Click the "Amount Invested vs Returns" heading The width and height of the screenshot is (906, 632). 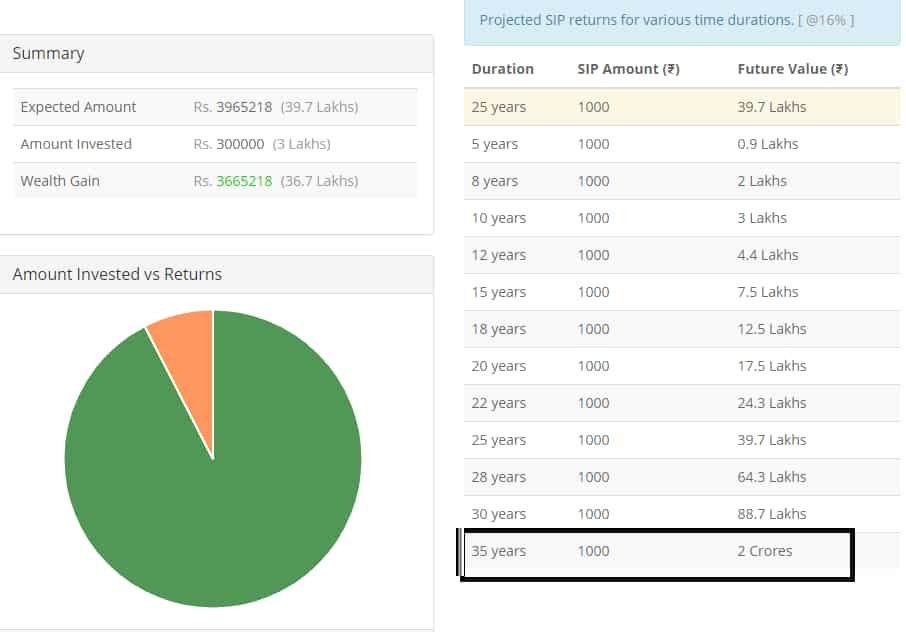pyautogui.click(x=117, y=274)
